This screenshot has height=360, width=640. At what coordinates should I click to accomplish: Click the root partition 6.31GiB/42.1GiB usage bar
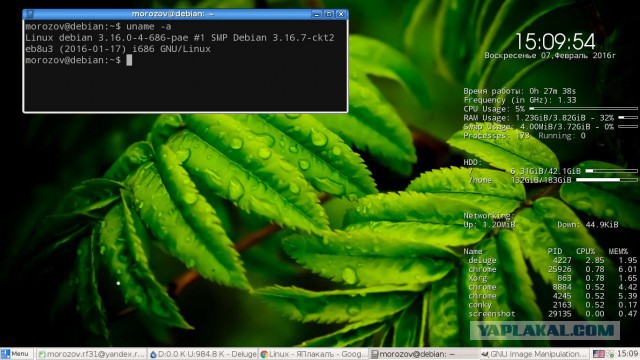[x=612, y=171]
